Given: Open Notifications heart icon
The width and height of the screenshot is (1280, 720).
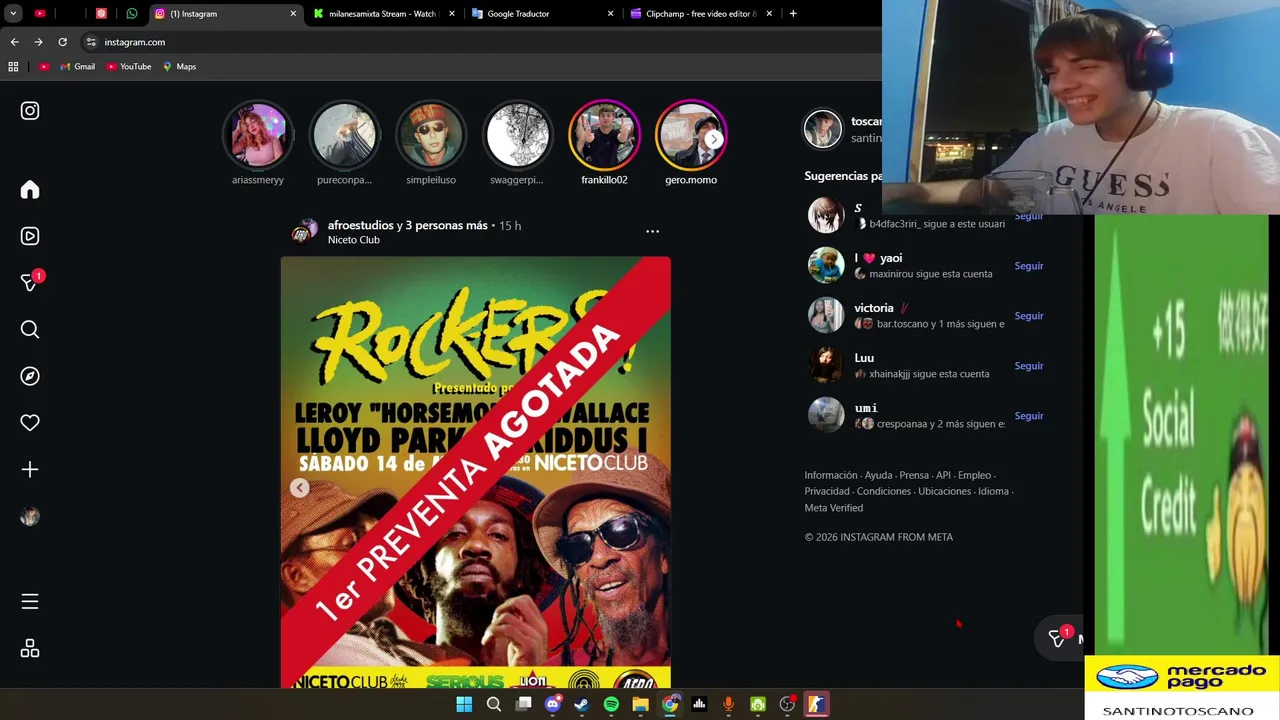Looking at the screenshot, I should click(30, 423).
